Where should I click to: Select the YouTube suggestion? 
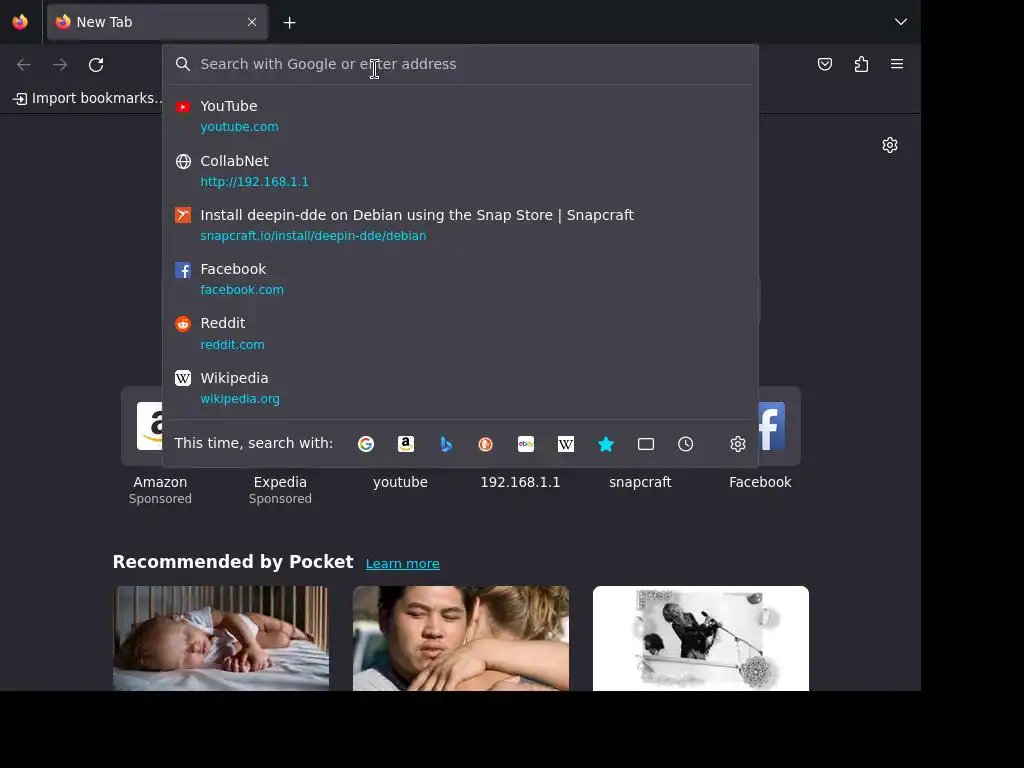[460, 116]
